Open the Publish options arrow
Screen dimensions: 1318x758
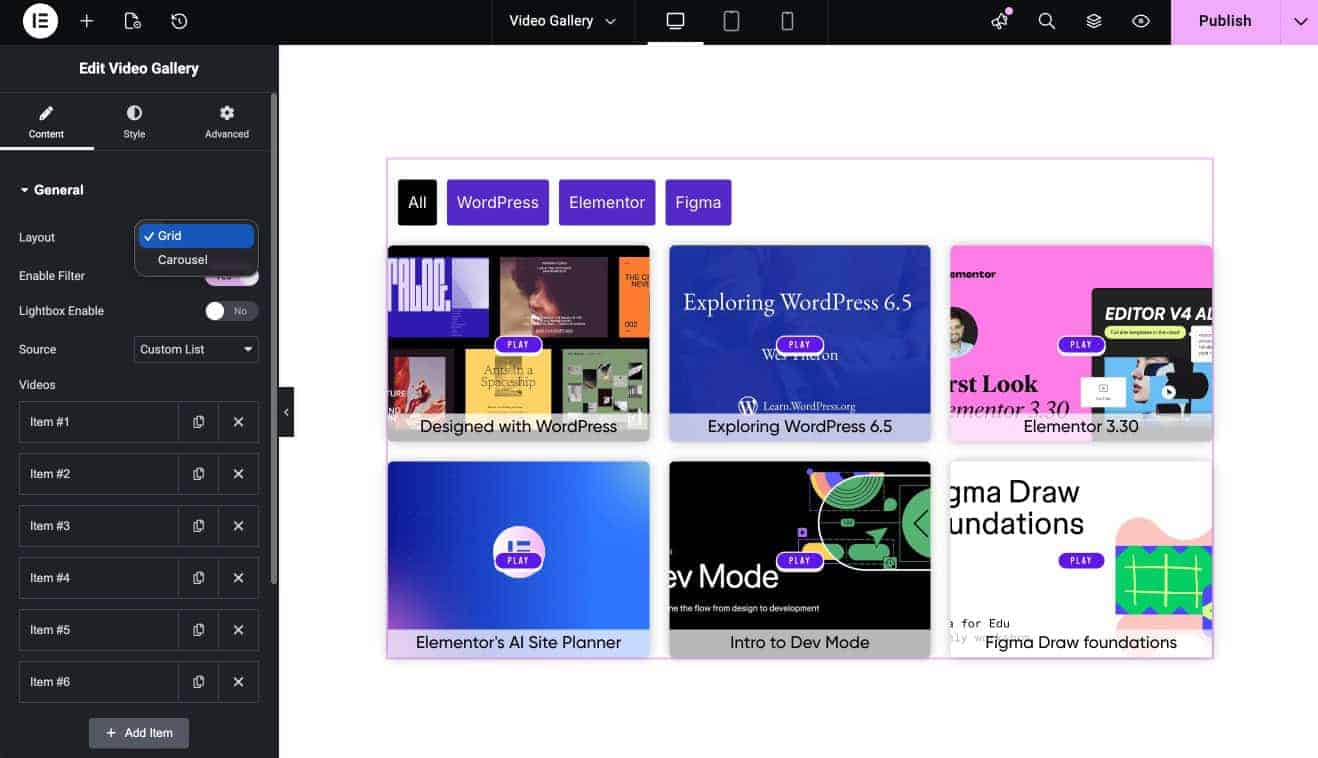(1299, 21)
